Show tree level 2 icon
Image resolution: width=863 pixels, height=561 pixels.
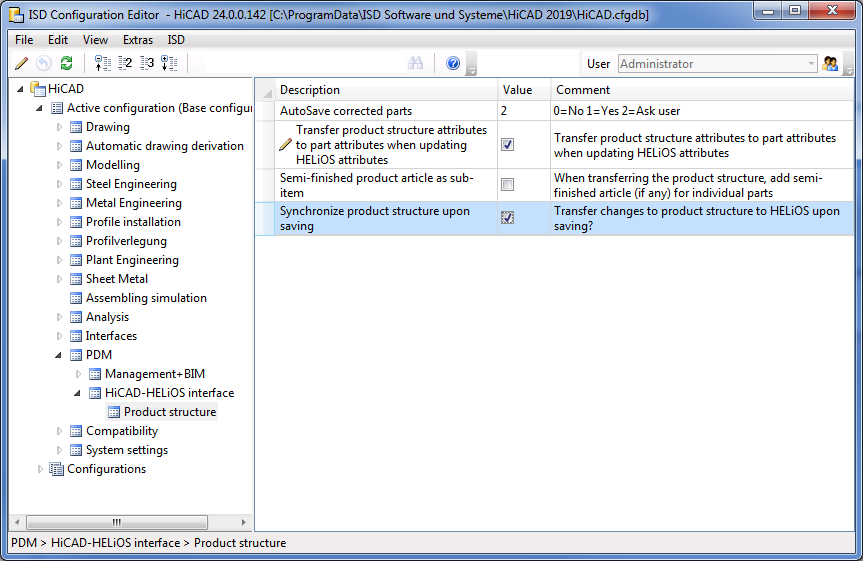click(x=125, y=63)
